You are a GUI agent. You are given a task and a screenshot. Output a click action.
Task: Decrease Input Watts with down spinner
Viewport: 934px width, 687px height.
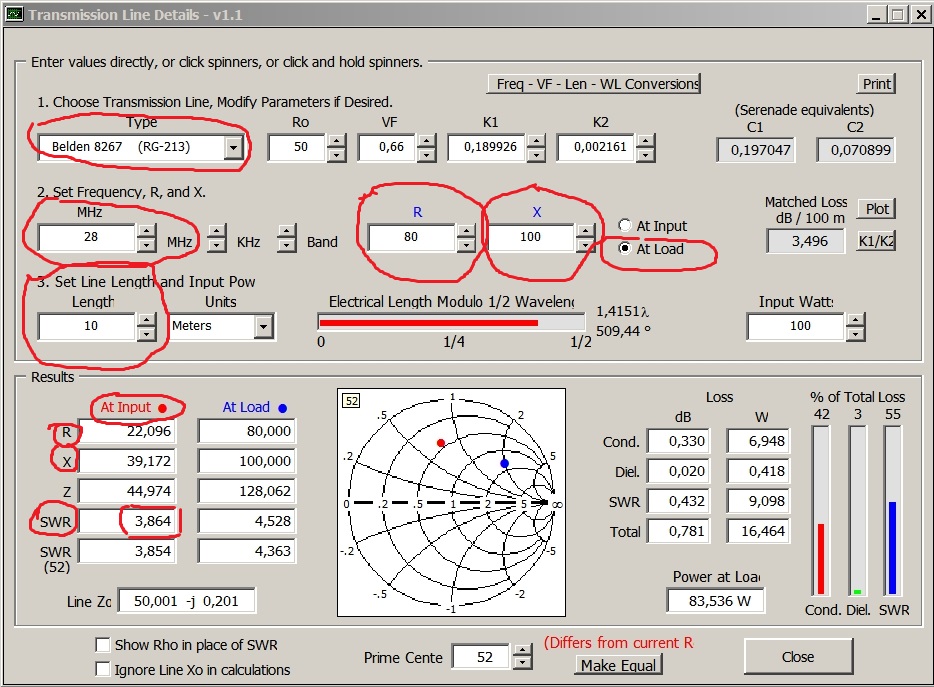point(855,333)
